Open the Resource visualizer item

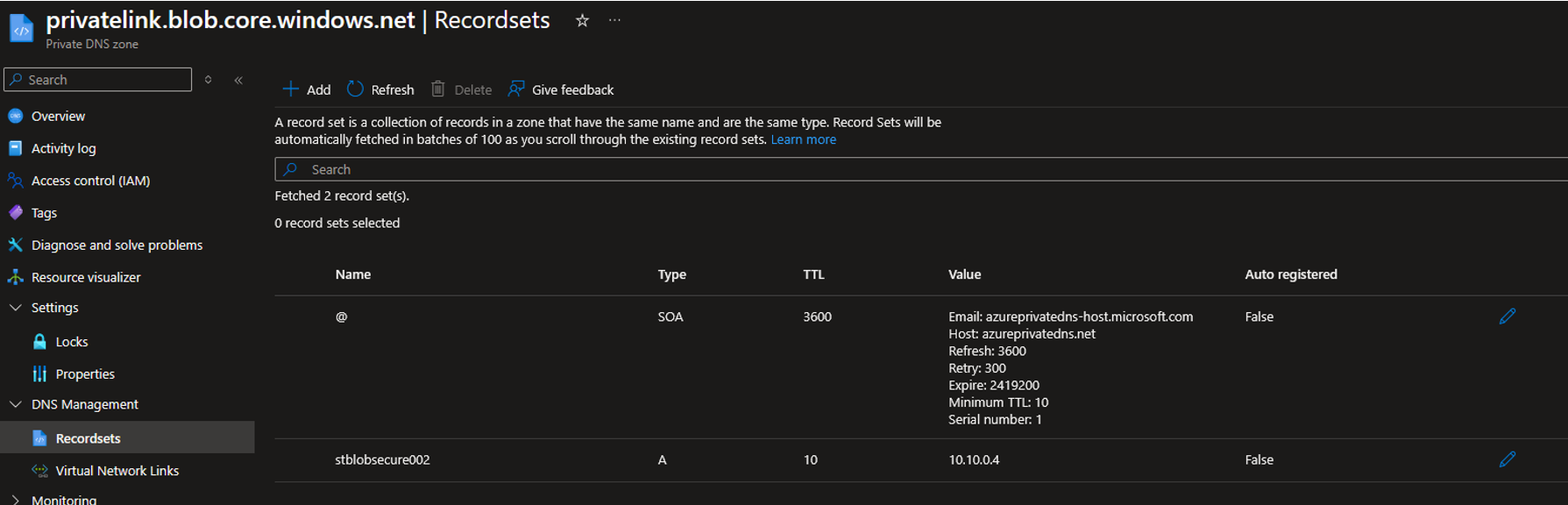pyautogui.click(x=86, y=277)
